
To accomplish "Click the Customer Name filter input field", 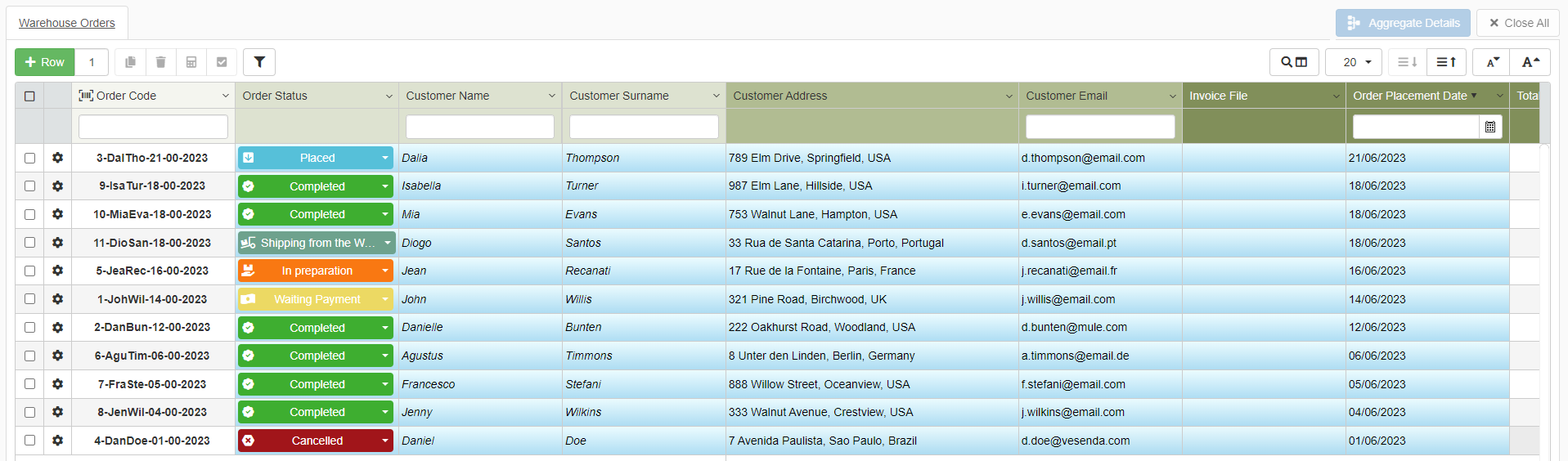I will pos(480,127).
